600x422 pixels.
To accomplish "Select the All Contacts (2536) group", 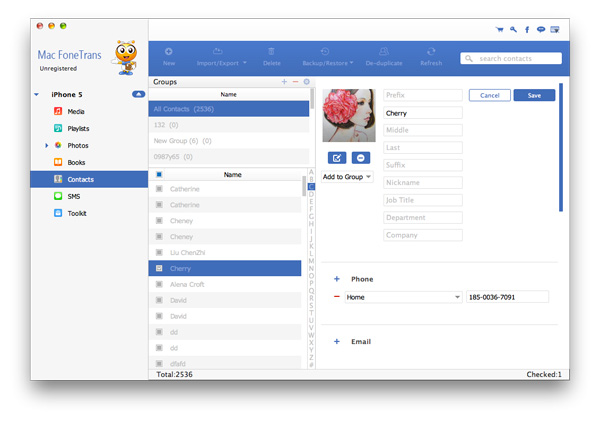I will pyautogui.click(x=229, y=109).
